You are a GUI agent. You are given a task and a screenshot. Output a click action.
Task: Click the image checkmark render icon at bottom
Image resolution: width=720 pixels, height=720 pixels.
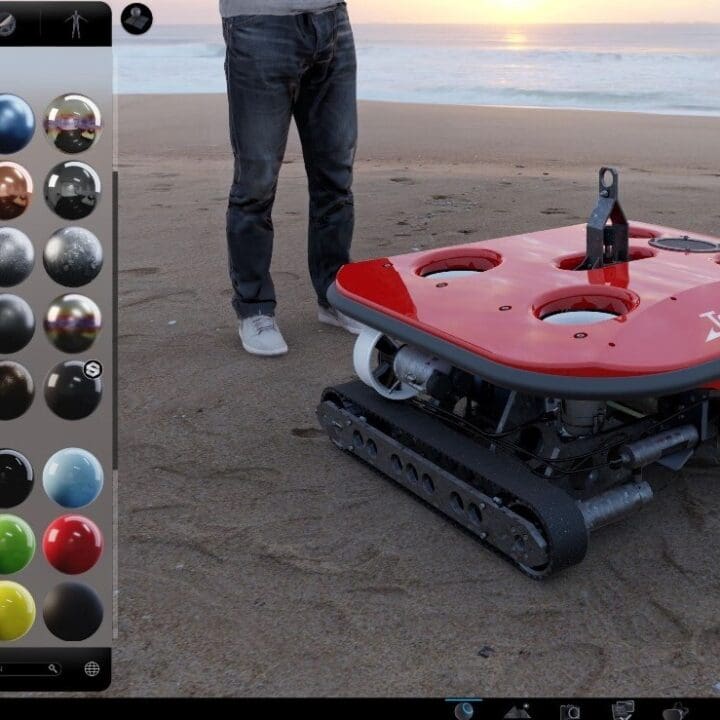623,710
